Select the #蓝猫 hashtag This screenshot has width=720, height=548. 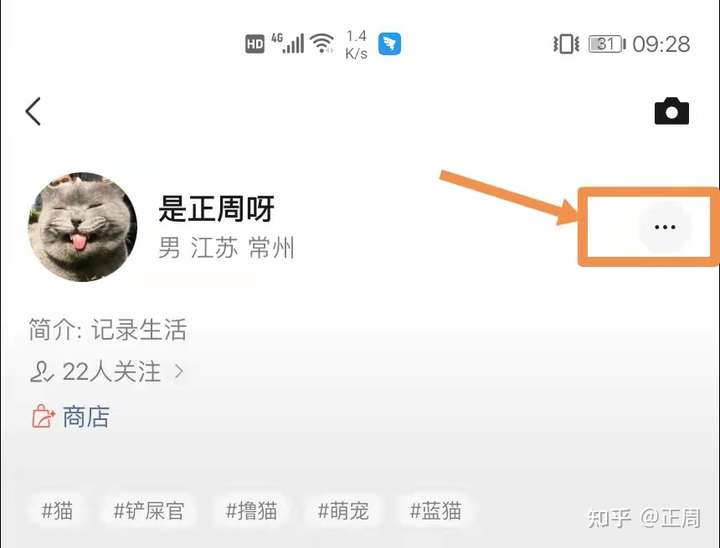coord(435,510)
